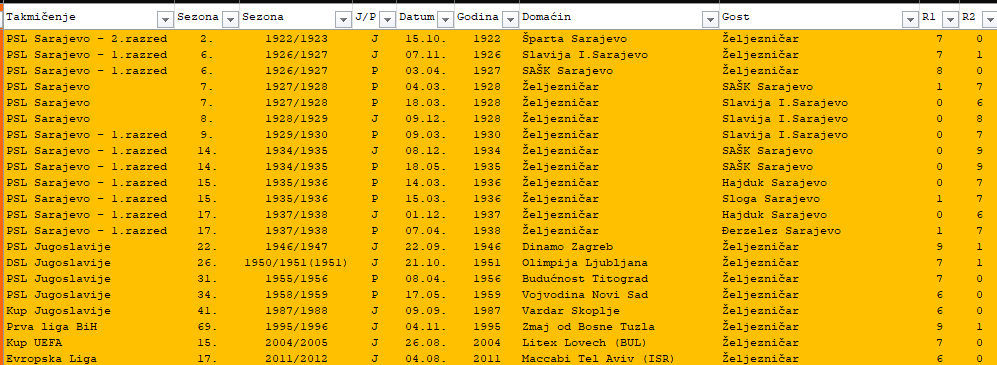The image size is (997, 365).
Task: Click the 'Budućnost Titograd' cell
Action: (x=619, y=279)
